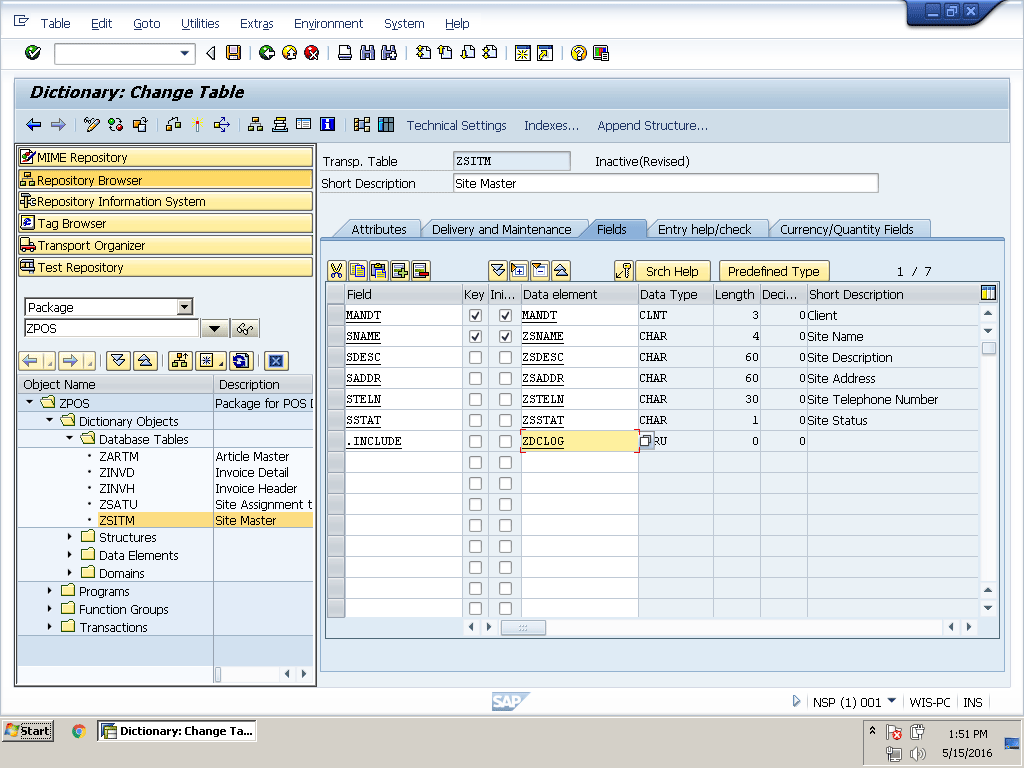
Task: Click the red Cancel icon
Action: [311, 53]
